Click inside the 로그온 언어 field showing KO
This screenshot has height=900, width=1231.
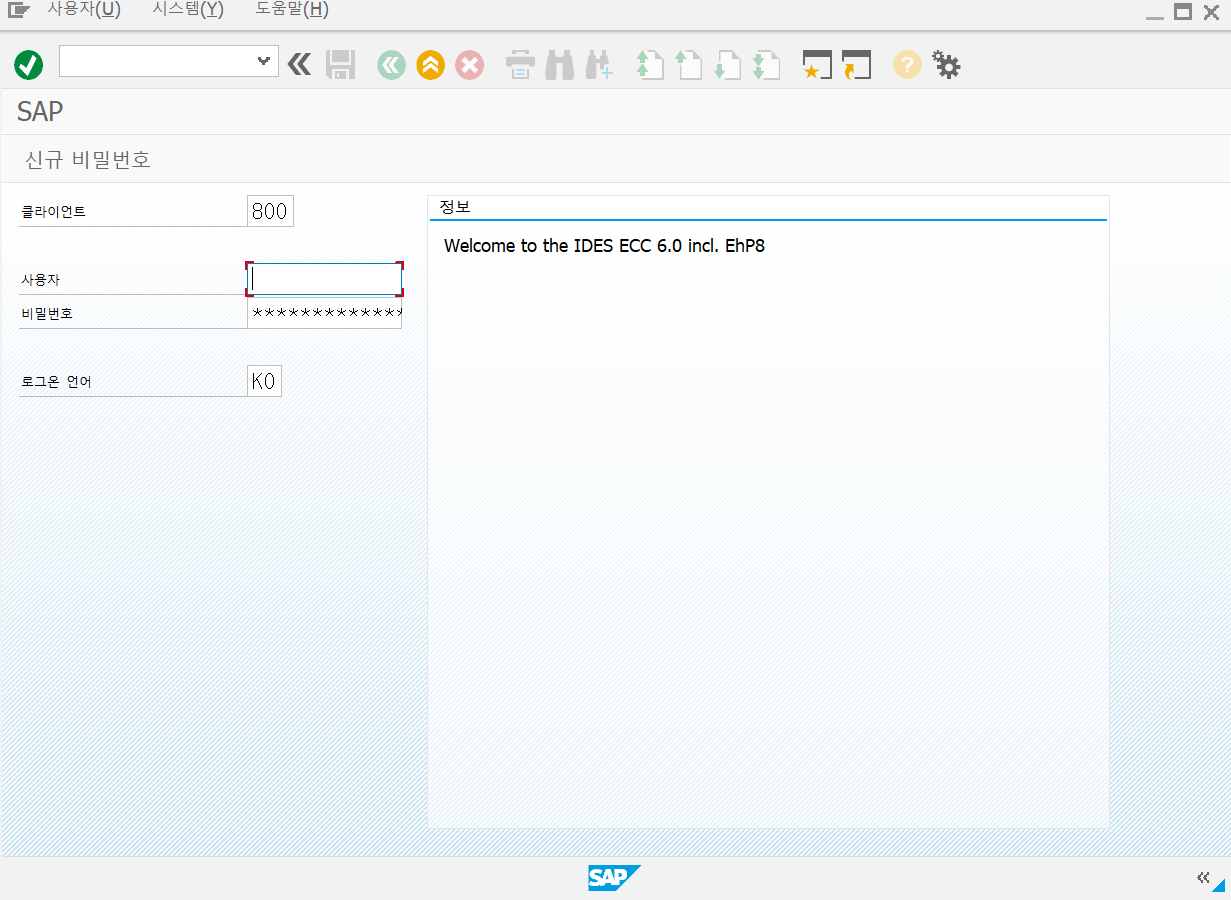263,380
